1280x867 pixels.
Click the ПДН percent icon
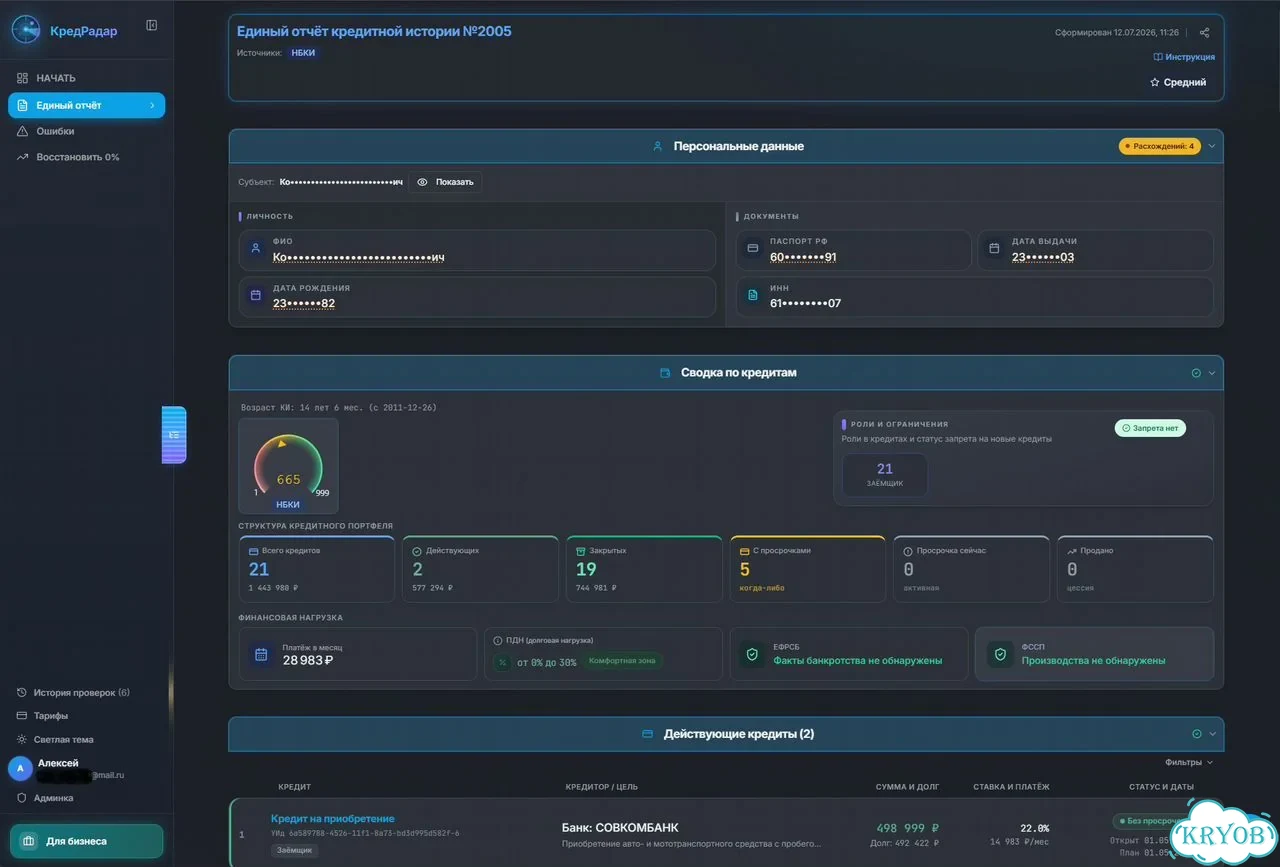click(x=502, y=662)
